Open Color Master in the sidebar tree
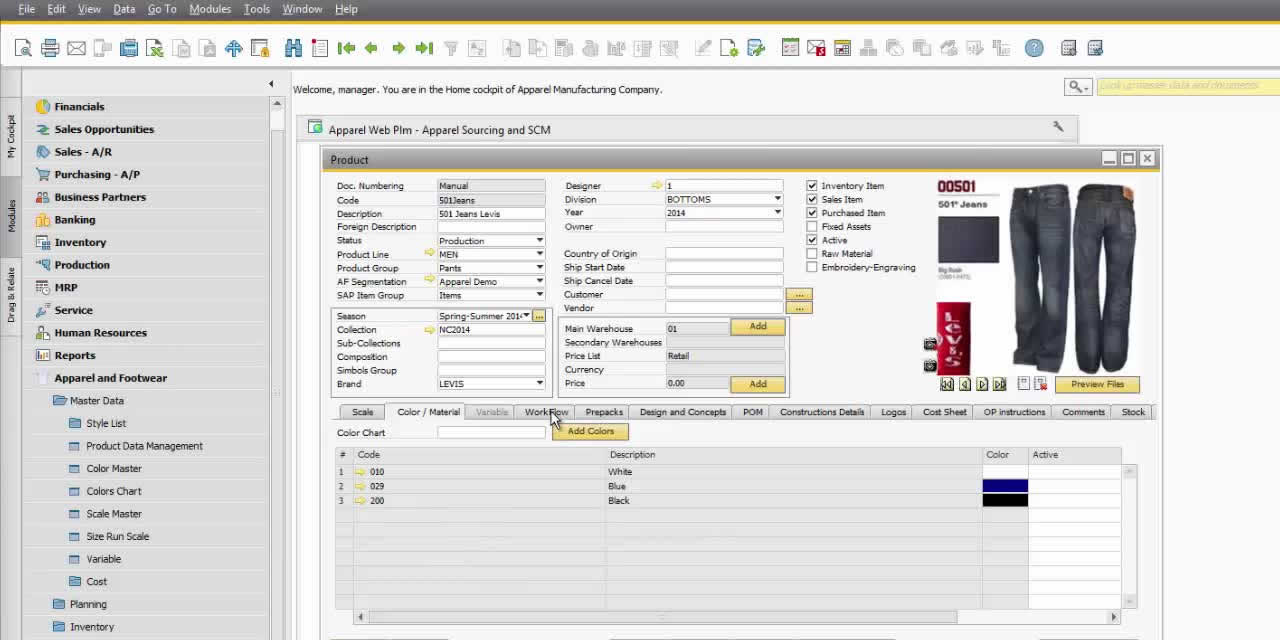This screenshot has height=640, width=1280. (114, 469)
